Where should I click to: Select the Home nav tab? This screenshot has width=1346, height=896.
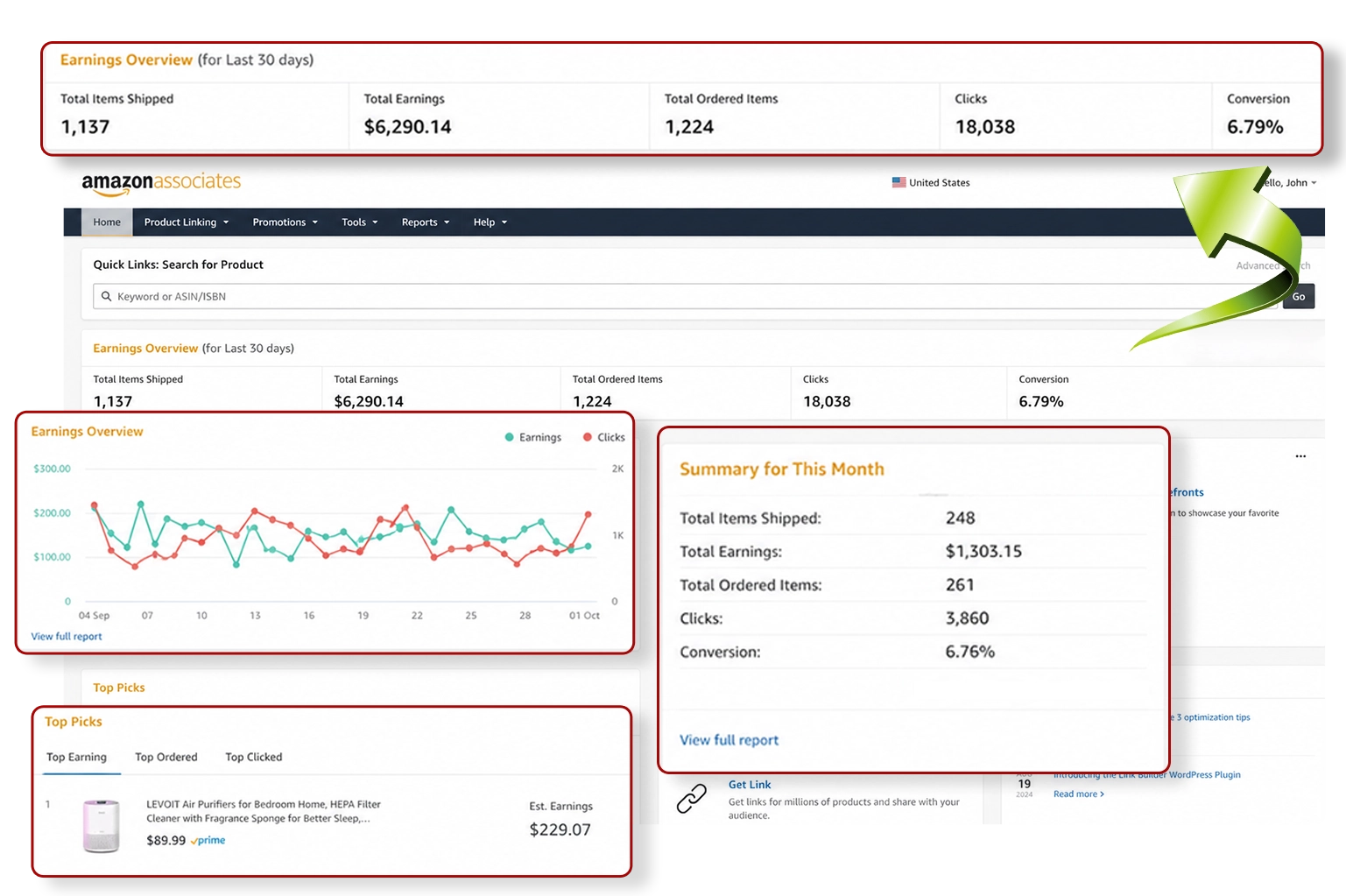pyautogui.click(x=107, y=222)
